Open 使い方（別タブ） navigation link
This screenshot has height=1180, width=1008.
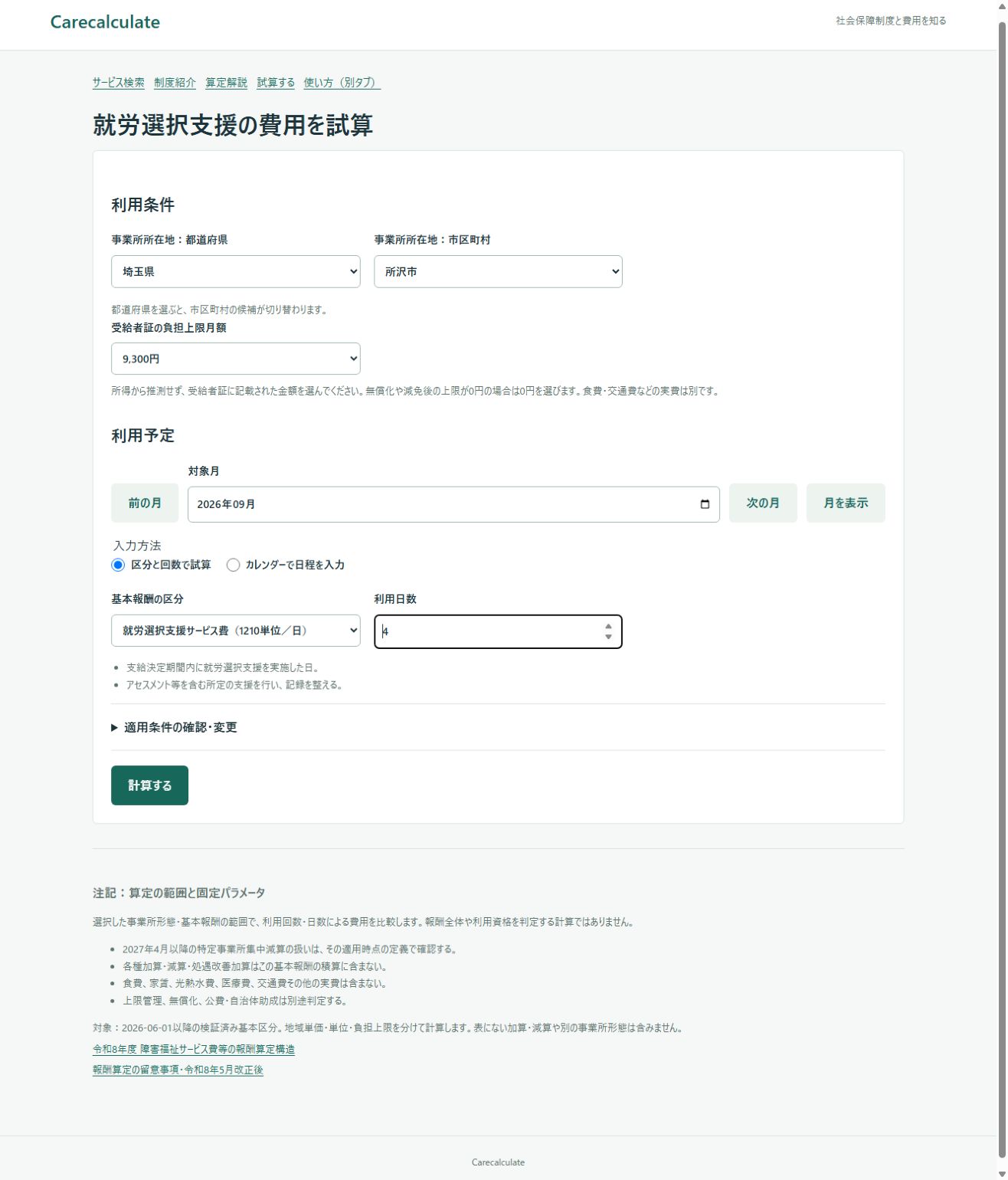342,83
